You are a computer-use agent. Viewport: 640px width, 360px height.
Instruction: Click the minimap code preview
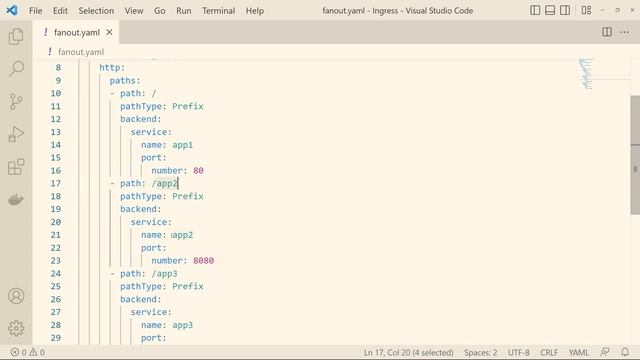(585, 74)
